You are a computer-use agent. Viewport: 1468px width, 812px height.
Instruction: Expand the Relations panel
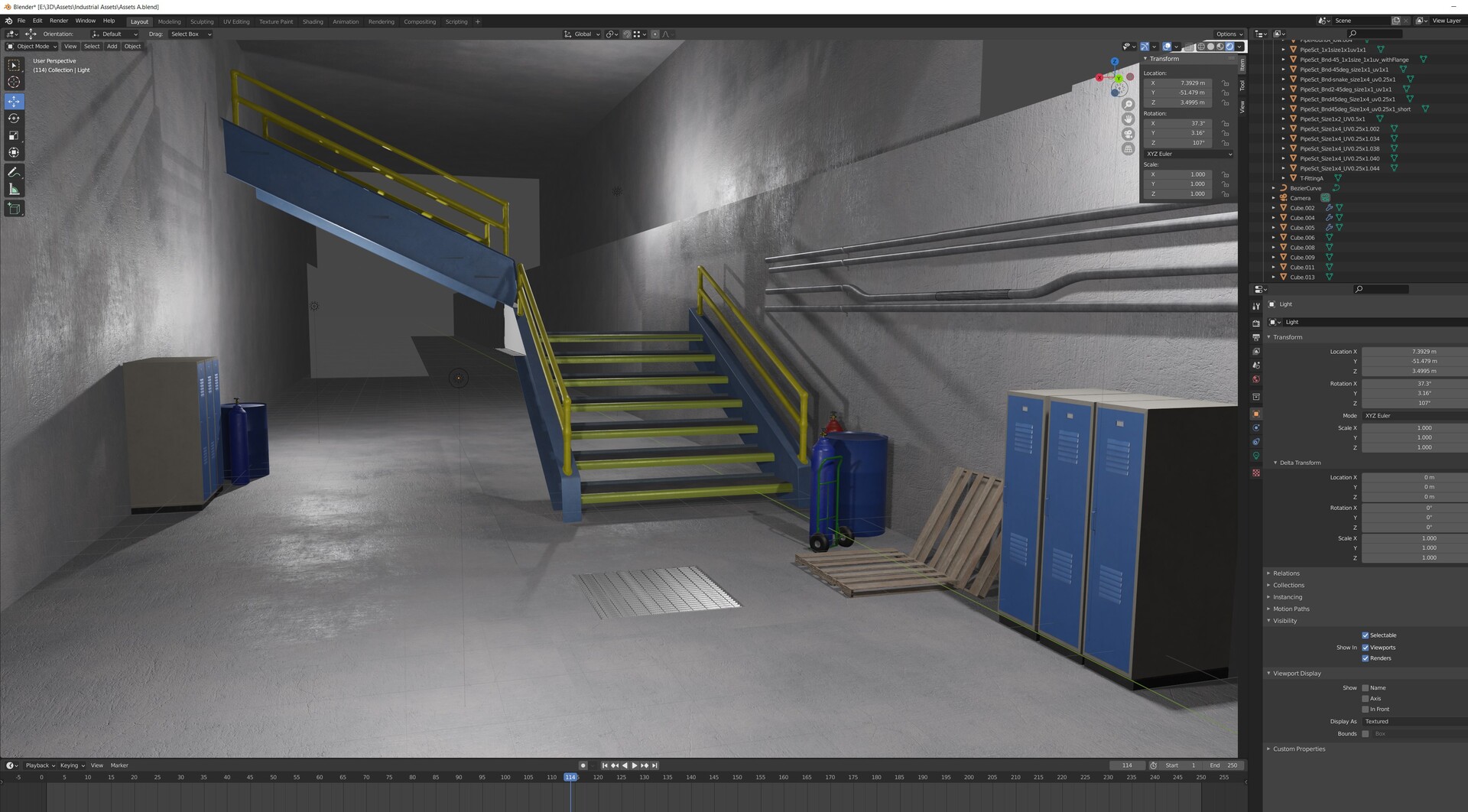[x=1286, y=573]
